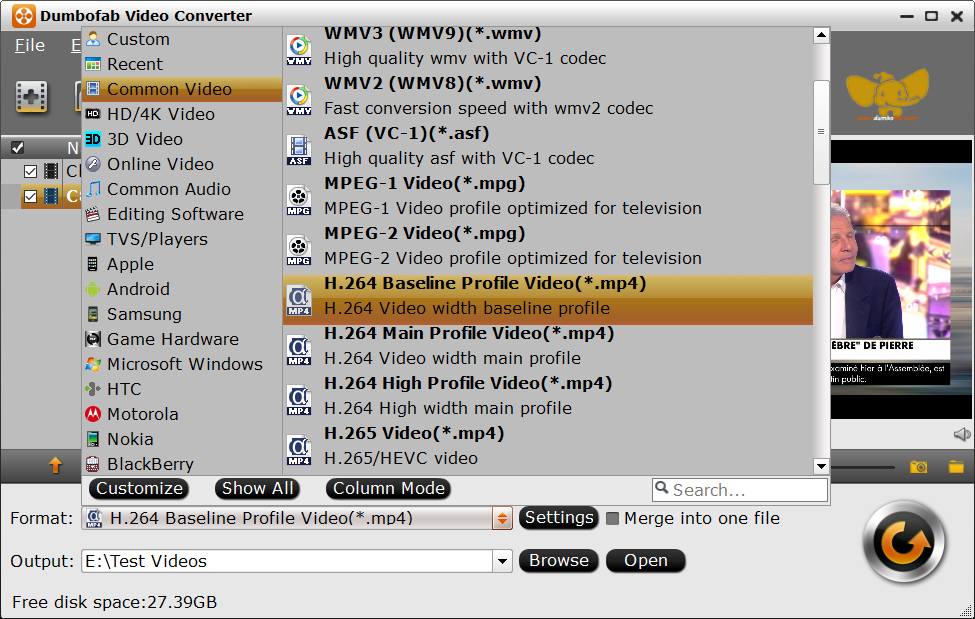Click the snapshot camera icon
975x619 pixels.
(918, 467)
